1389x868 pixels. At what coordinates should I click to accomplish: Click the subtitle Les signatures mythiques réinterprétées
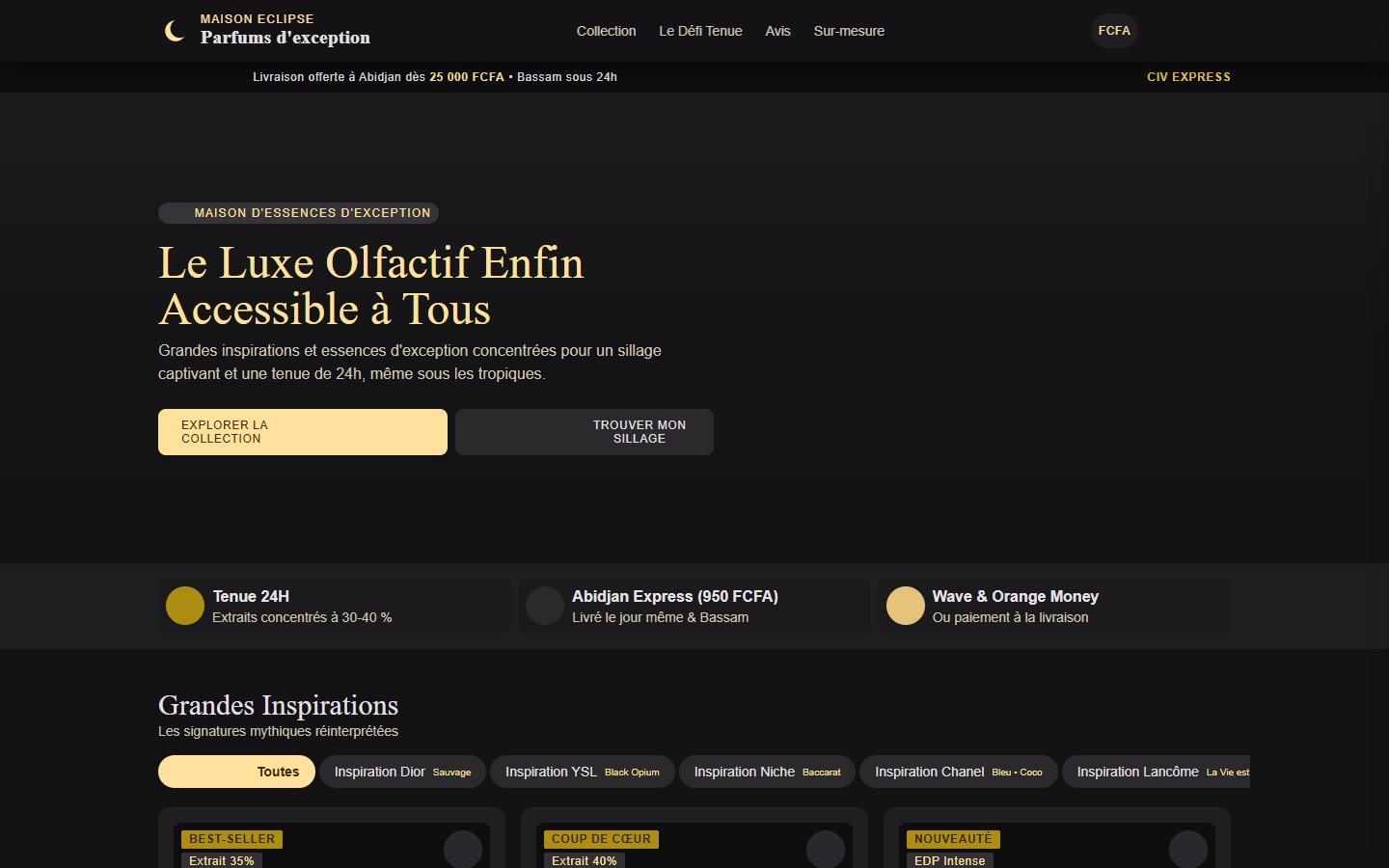point(278,731)
